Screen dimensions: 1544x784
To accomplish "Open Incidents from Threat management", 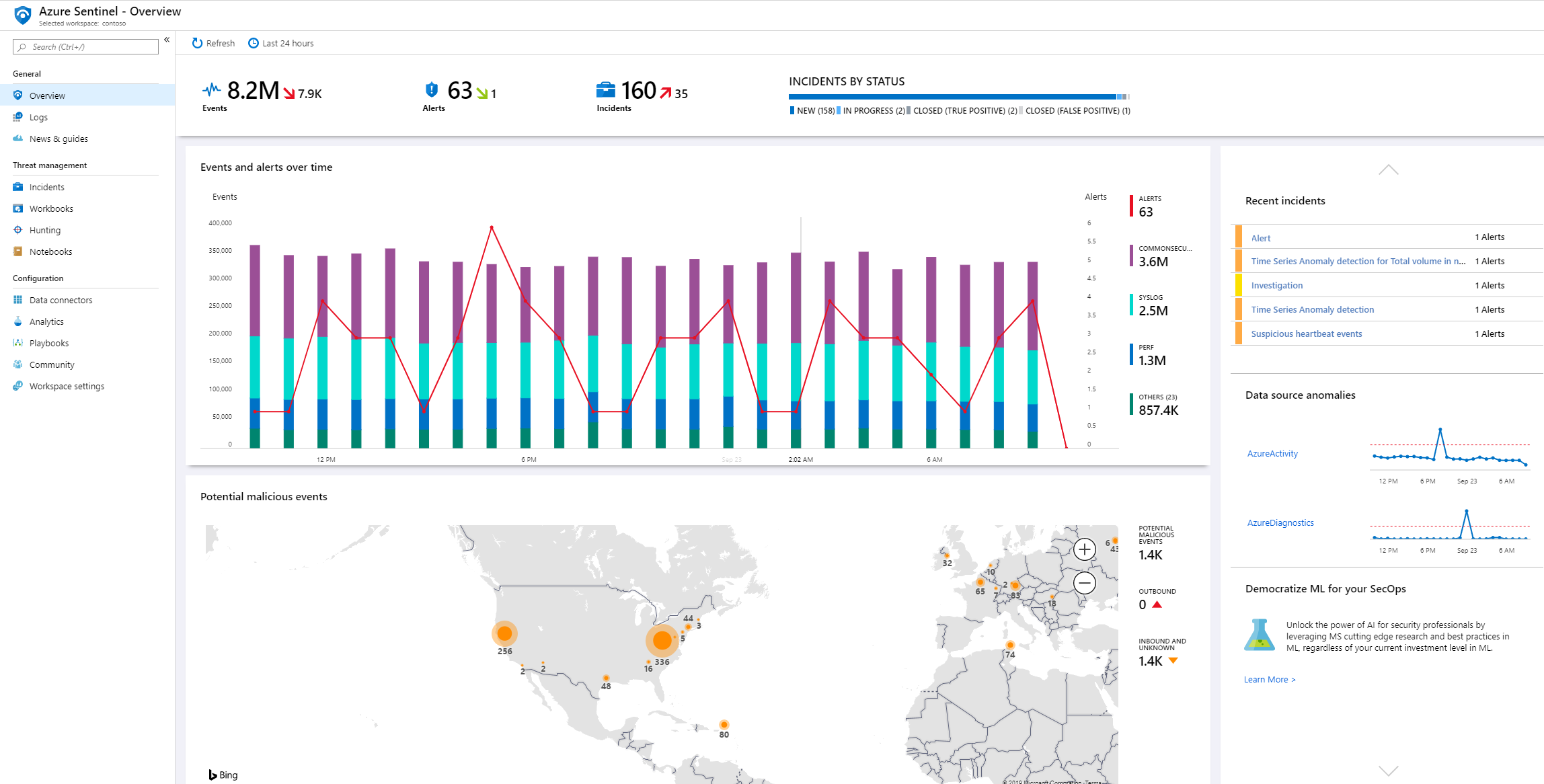I will 46,187.
